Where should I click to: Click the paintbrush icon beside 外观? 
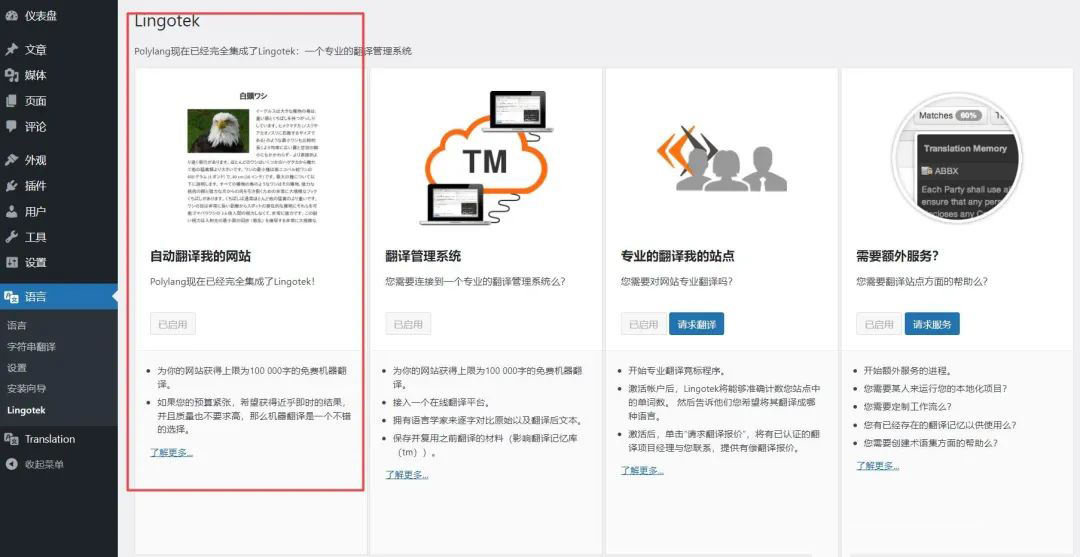click(x=11, y=160)
